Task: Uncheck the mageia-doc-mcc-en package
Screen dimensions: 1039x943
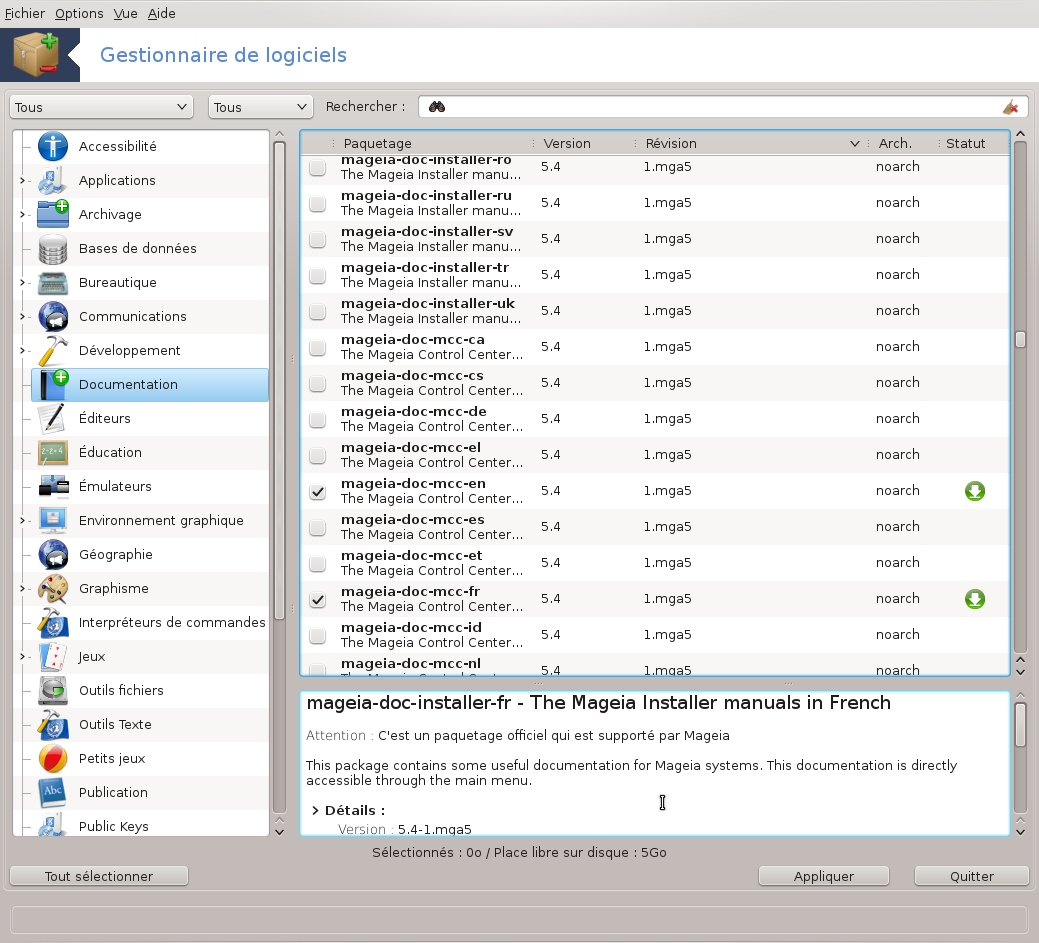Action: pyautogui.click(x=318, y=492)
